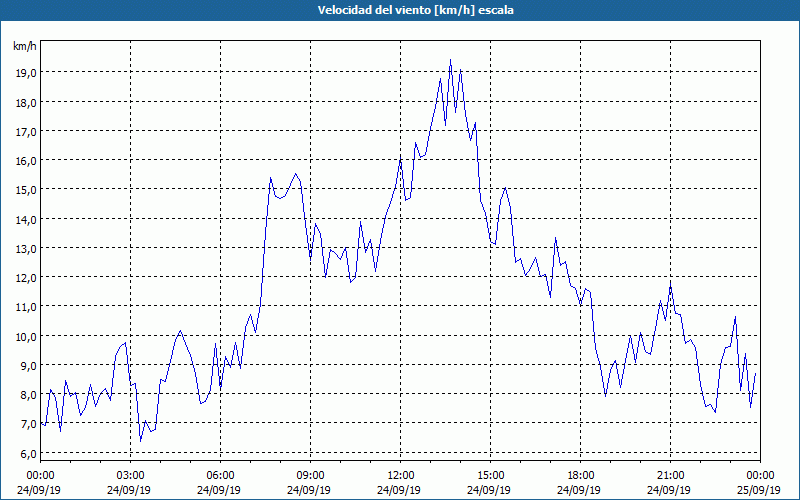Click the 'km/h' unit label
The width and height of the screenshot is (800, 500).
point(25,46)
